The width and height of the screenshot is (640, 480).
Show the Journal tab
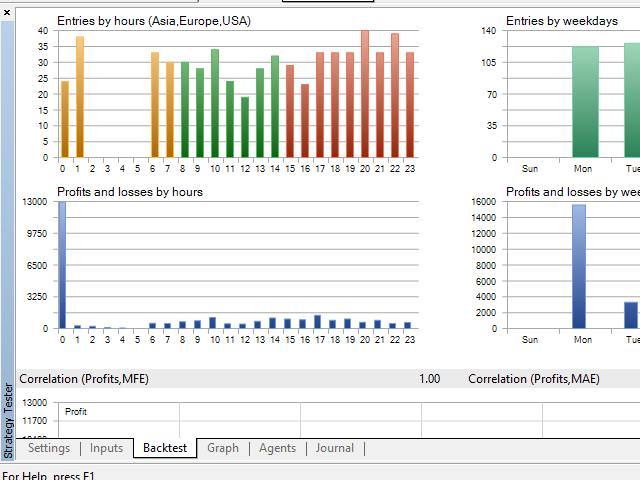pos(335,448)
